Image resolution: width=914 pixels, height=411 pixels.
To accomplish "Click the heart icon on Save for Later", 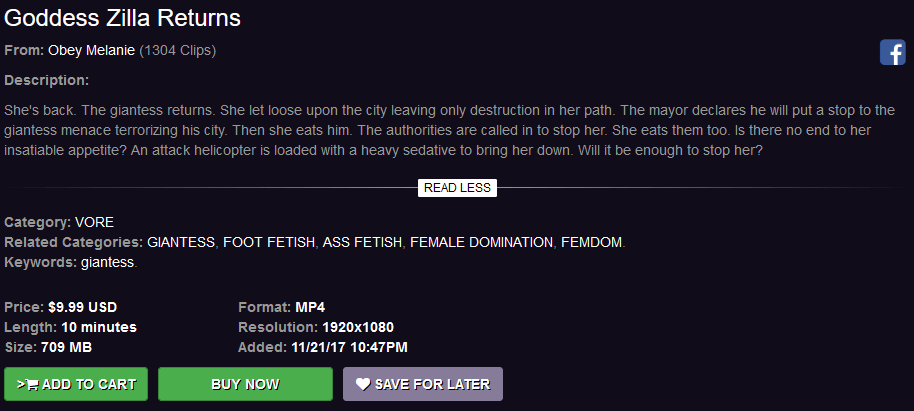I will 362,384.
